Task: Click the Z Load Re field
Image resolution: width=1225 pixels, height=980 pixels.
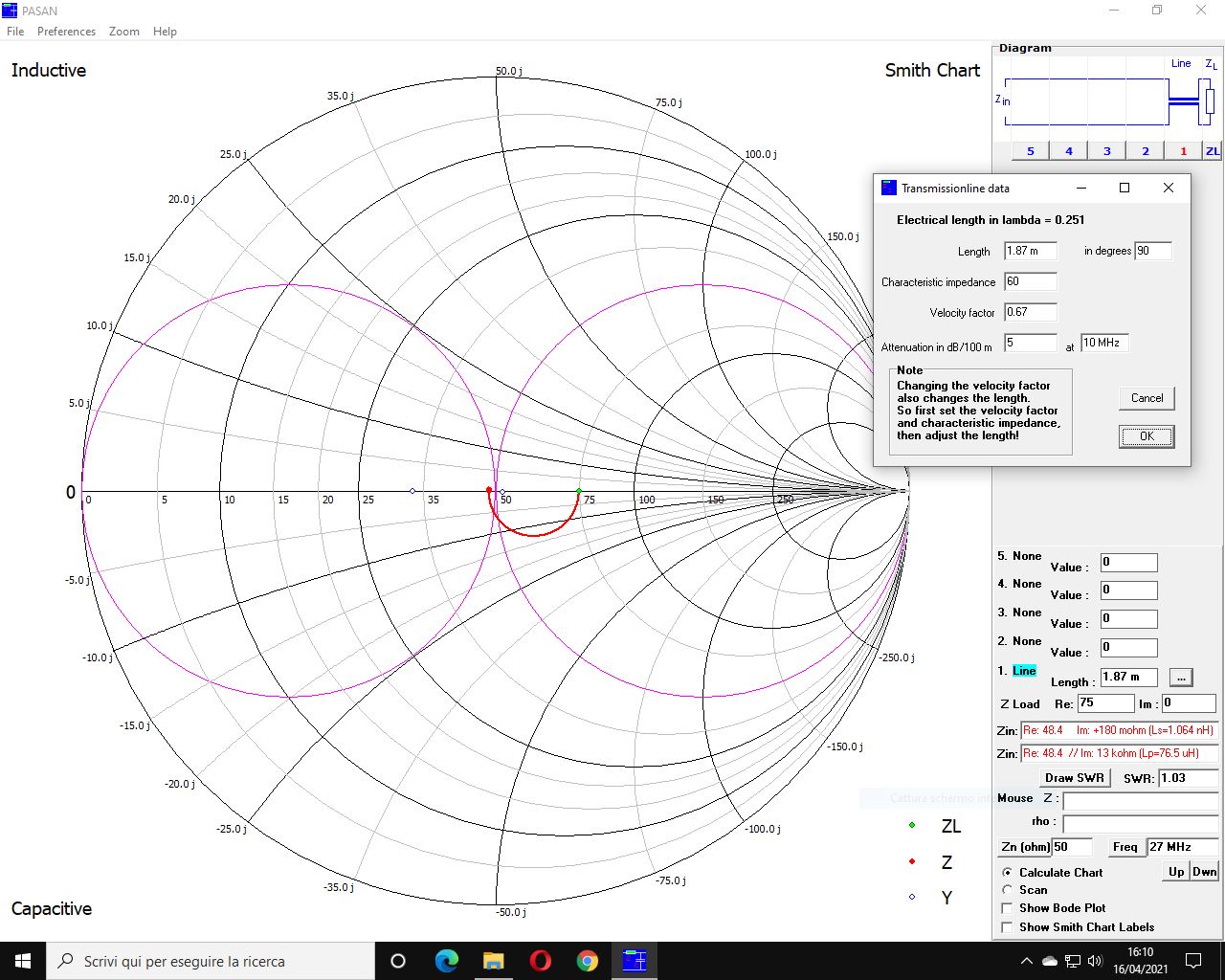Action: pyautogui.click(x=1105, y=702)
